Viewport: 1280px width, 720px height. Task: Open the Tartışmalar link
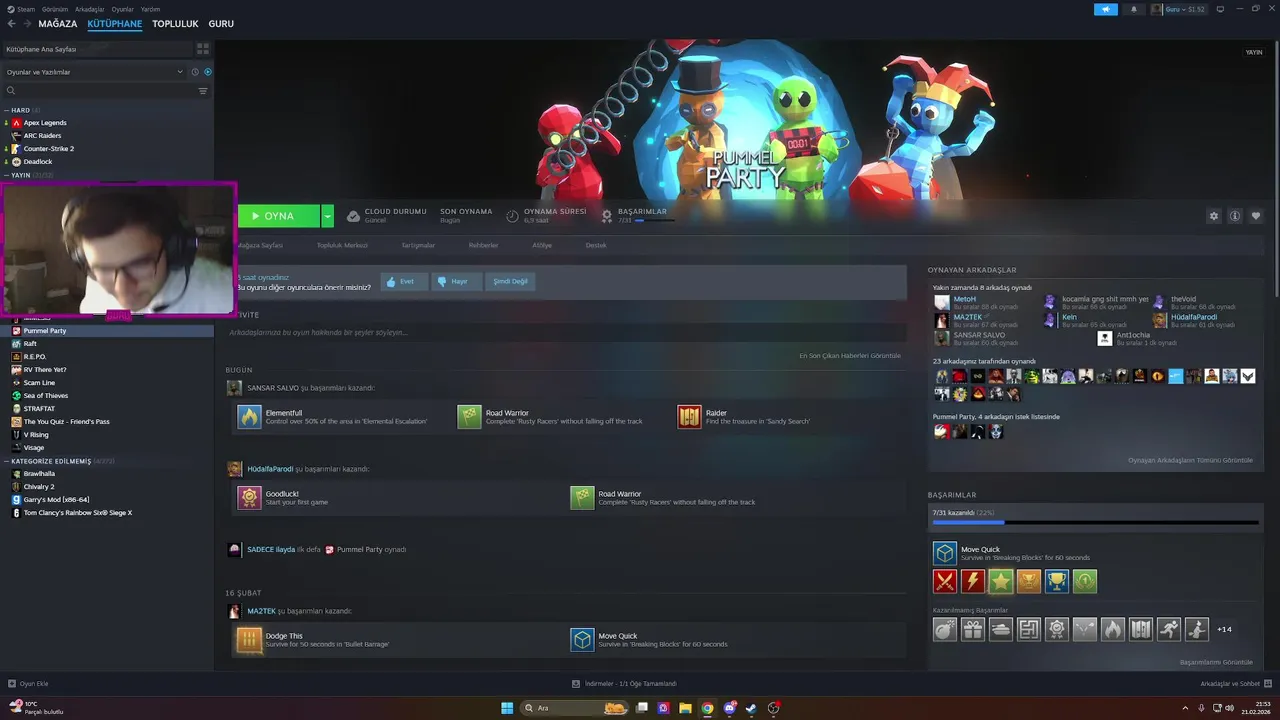pos(418,245)
